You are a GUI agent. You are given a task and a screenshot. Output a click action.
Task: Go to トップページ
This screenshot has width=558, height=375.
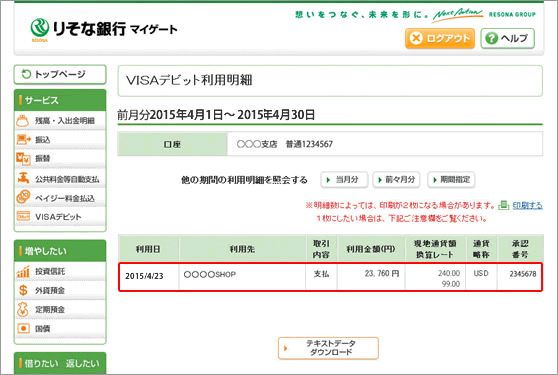pyautogui.click(x=60, y=74)
